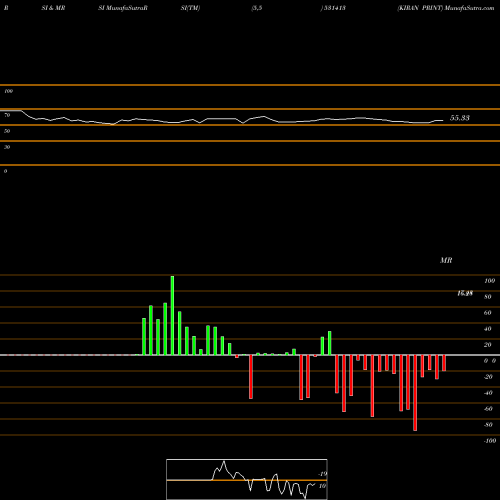
Task: Click the tallest green histogram bar
Action: point(172,315)
